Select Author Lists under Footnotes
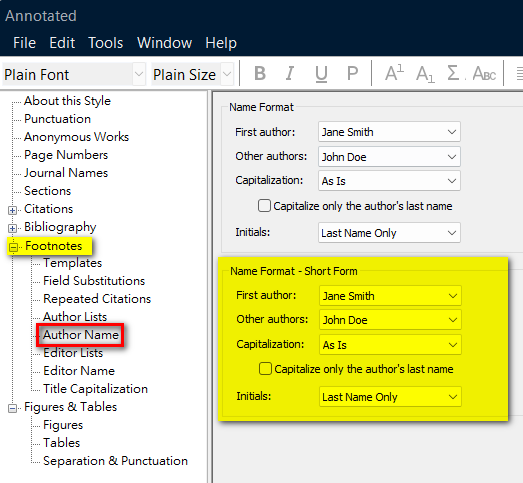This screenshot has width=523, height=483. [x=75, y=317]
